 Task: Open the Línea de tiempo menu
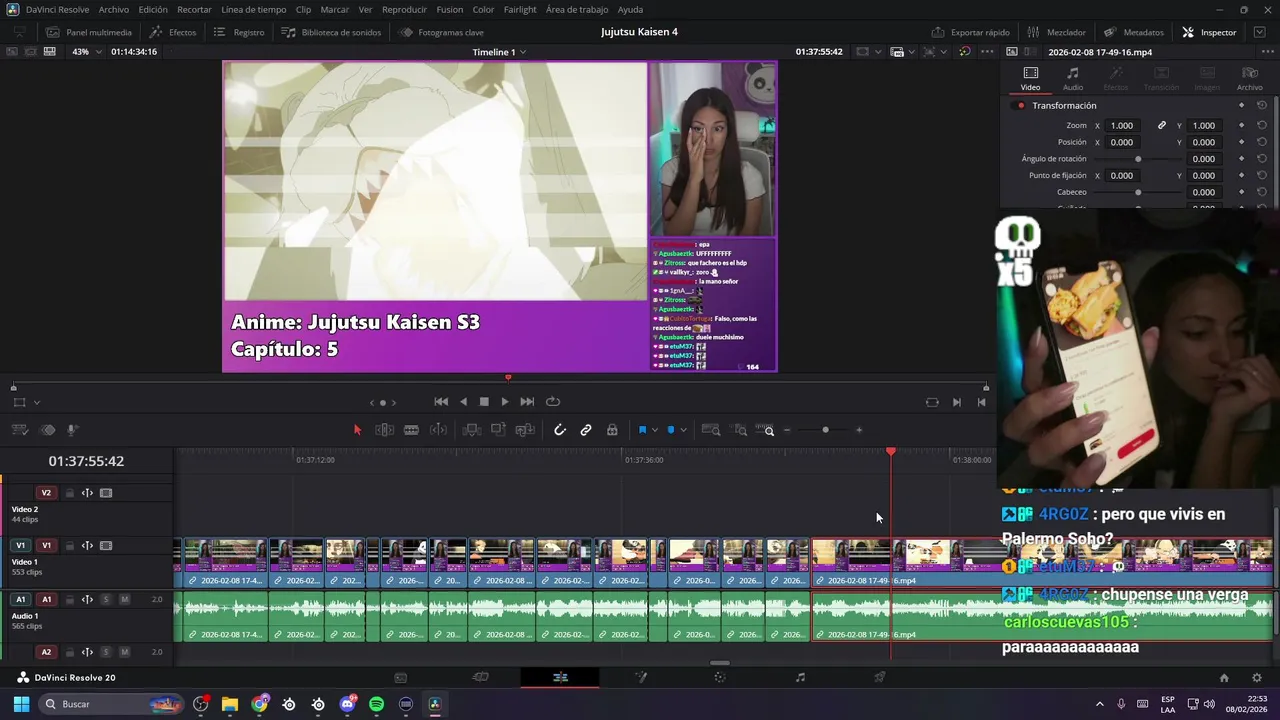(x=253, y=9)
